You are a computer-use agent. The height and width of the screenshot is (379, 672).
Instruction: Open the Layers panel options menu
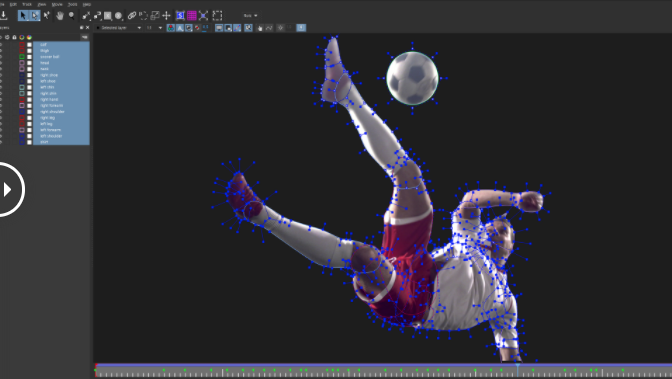[84, 37]
